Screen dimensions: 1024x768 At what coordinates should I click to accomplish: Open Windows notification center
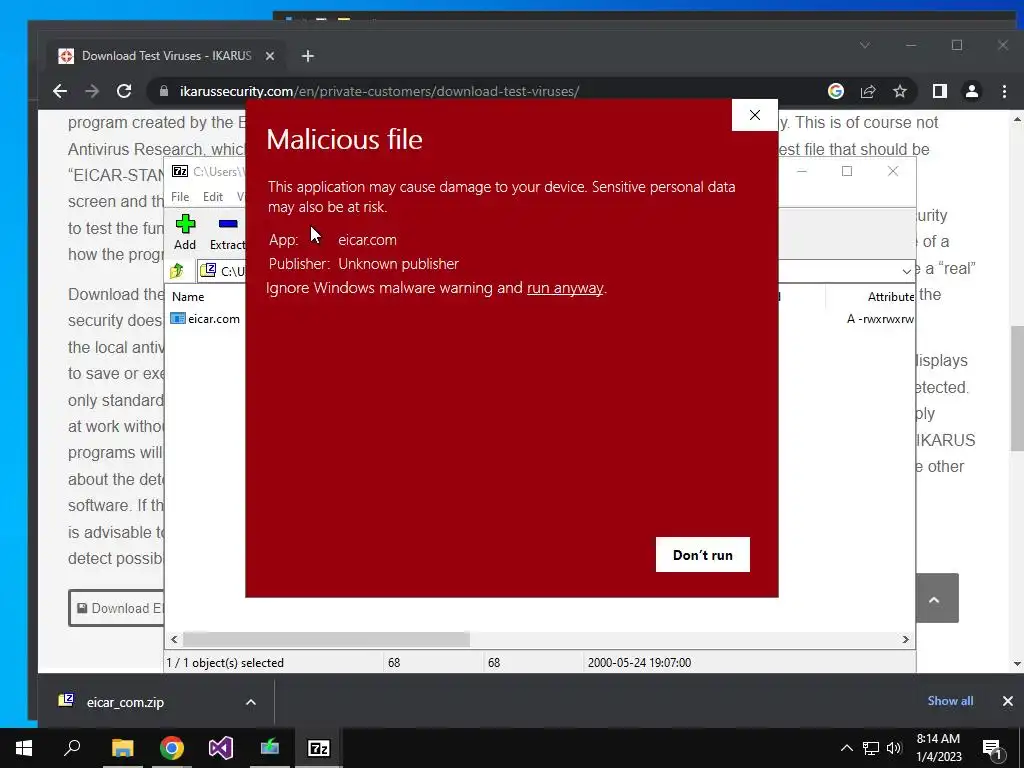click(x=993, y=748)
